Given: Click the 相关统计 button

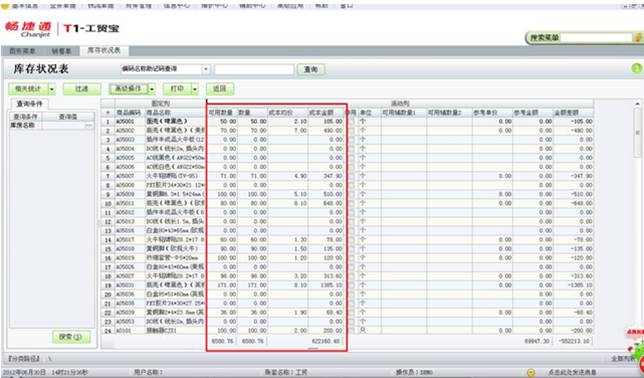Looking at the screenshot, I should 28,89.
